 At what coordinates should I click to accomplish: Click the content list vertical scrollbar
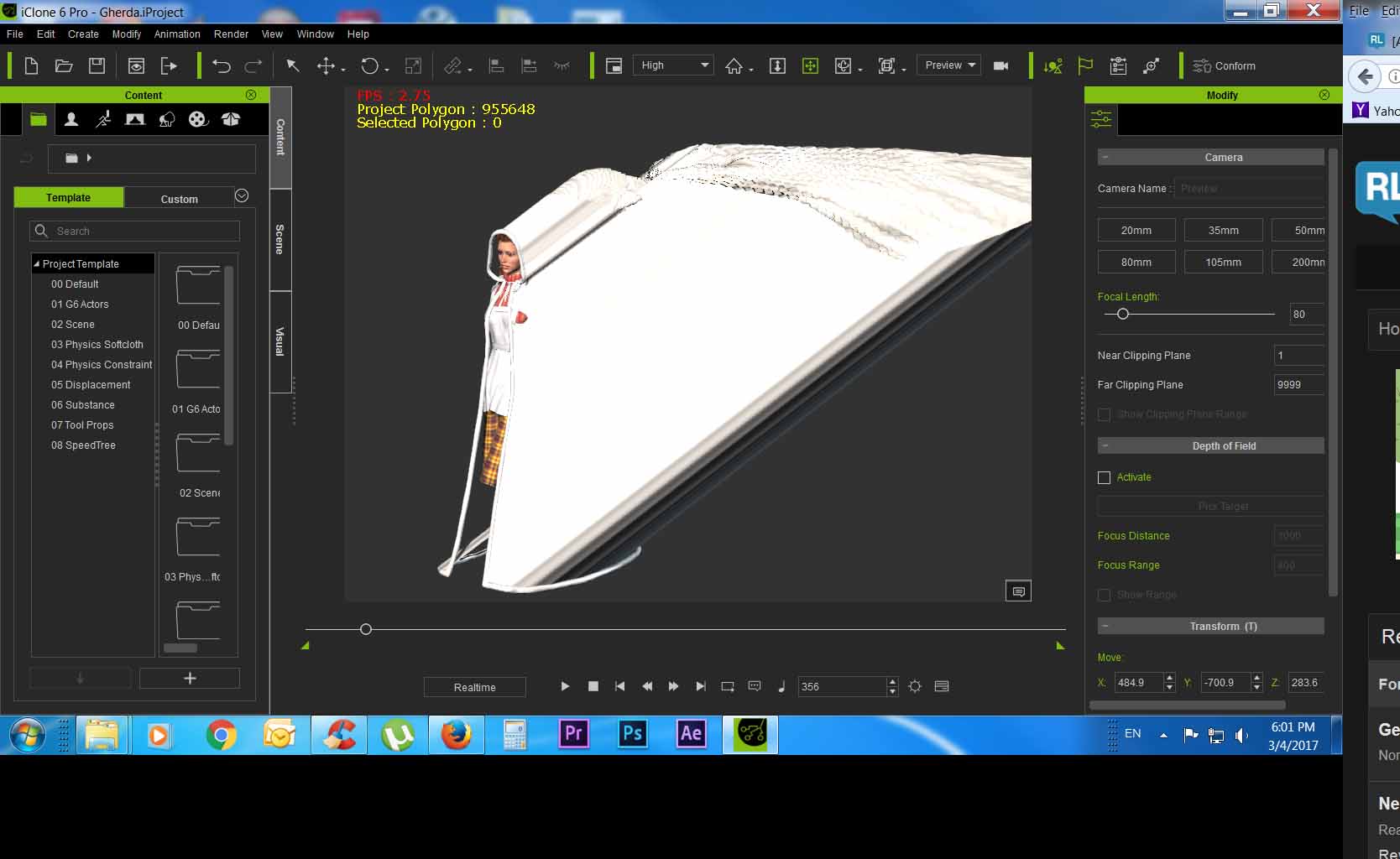pyautogui.click(x=228, y=356)
